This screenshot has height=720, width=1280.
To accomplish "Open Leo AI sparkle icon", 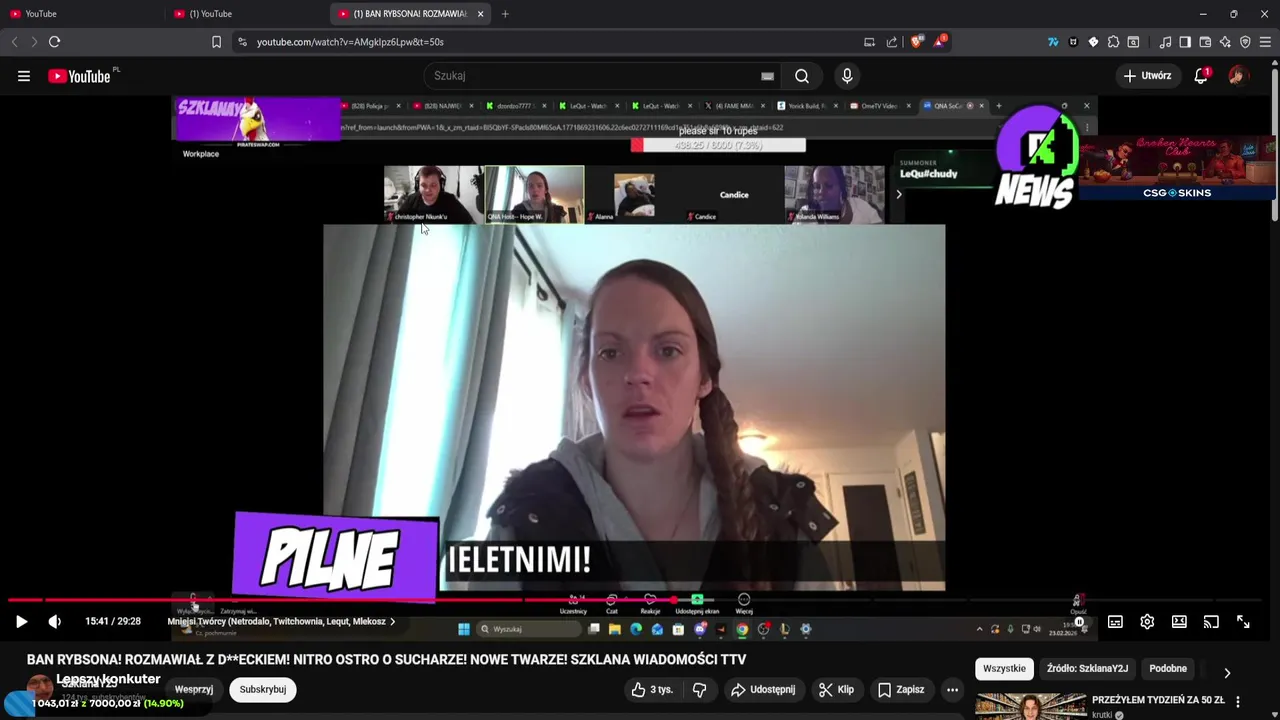I will coord(1225,42).
